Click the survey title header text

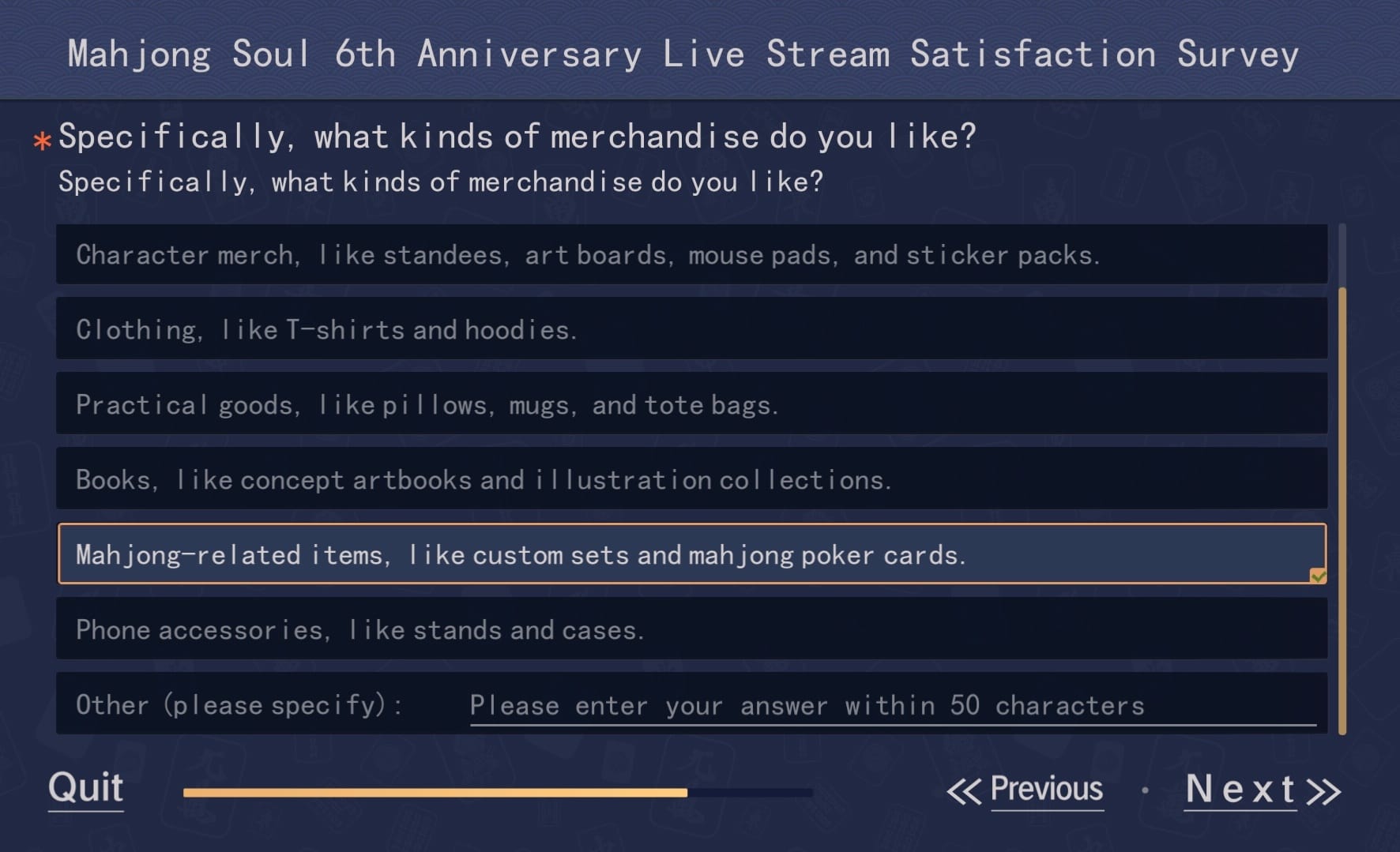coord(683,54)
